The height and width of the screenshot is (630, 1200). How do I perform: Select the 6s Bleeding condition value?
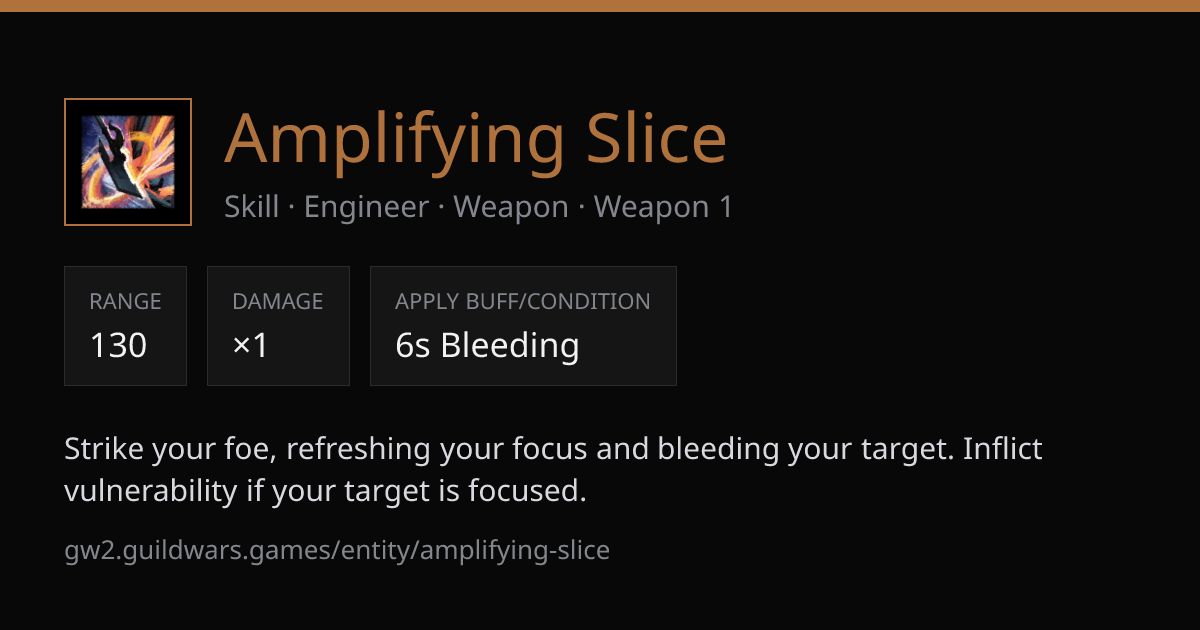click(x=487, y=345)
